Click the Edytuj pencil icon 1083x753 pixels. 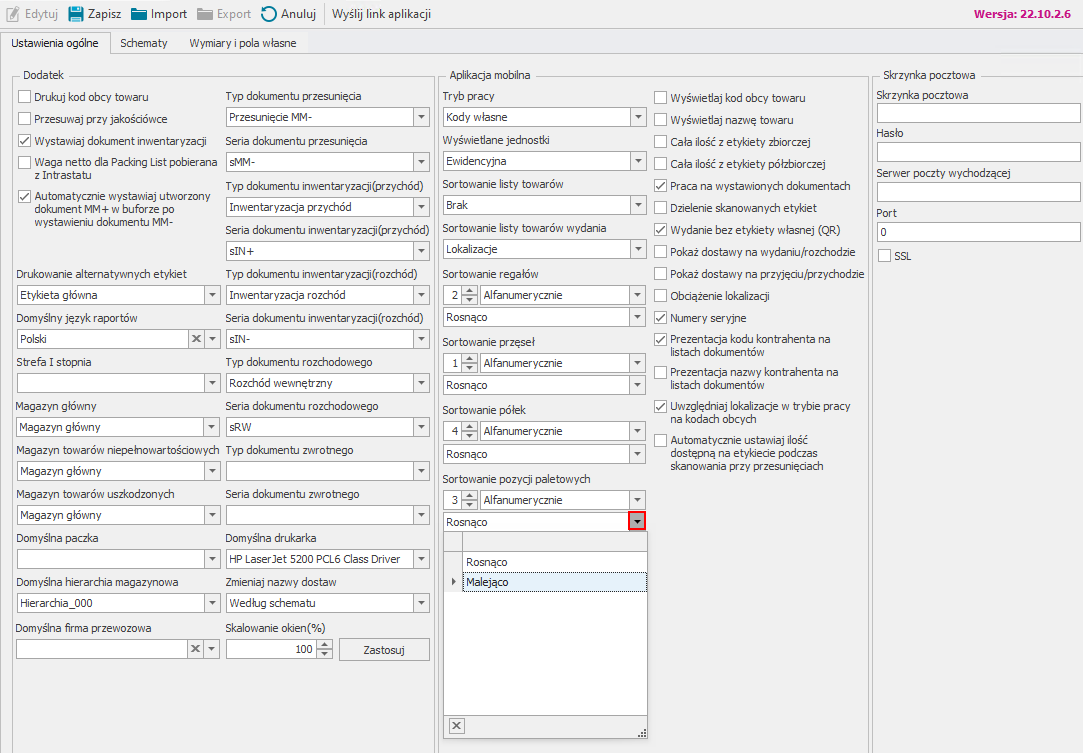12,14
